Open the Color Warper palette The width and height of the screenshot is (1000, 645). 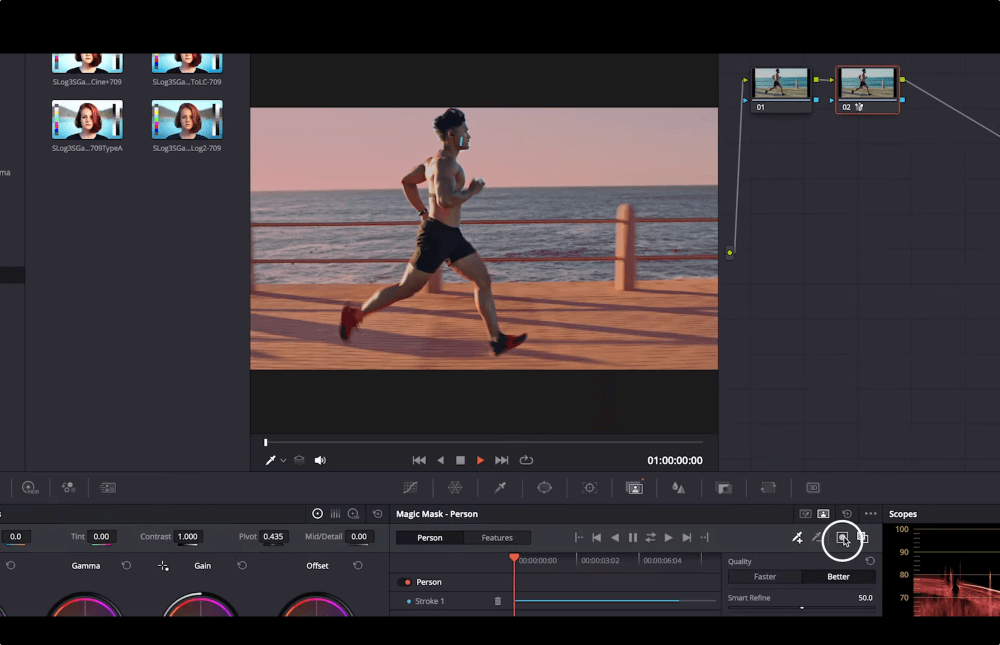click(455, 487)
